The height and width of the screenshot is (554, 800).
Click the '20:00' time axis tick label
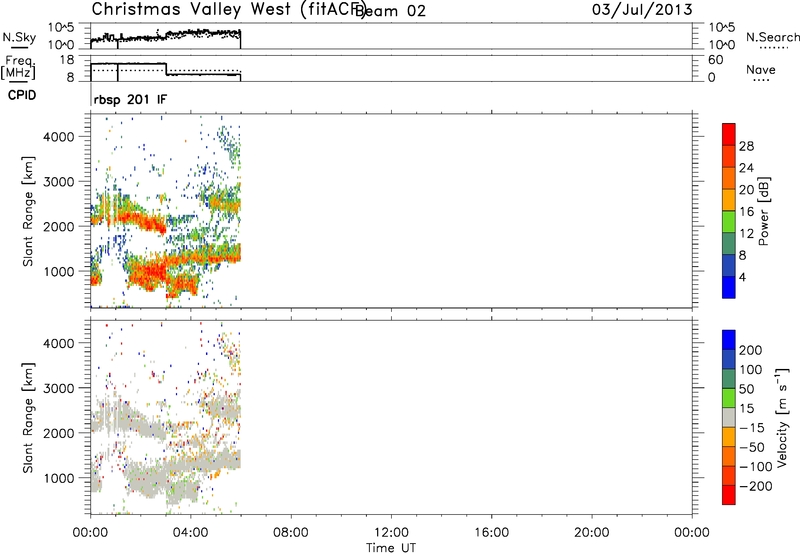coord(592,533)
